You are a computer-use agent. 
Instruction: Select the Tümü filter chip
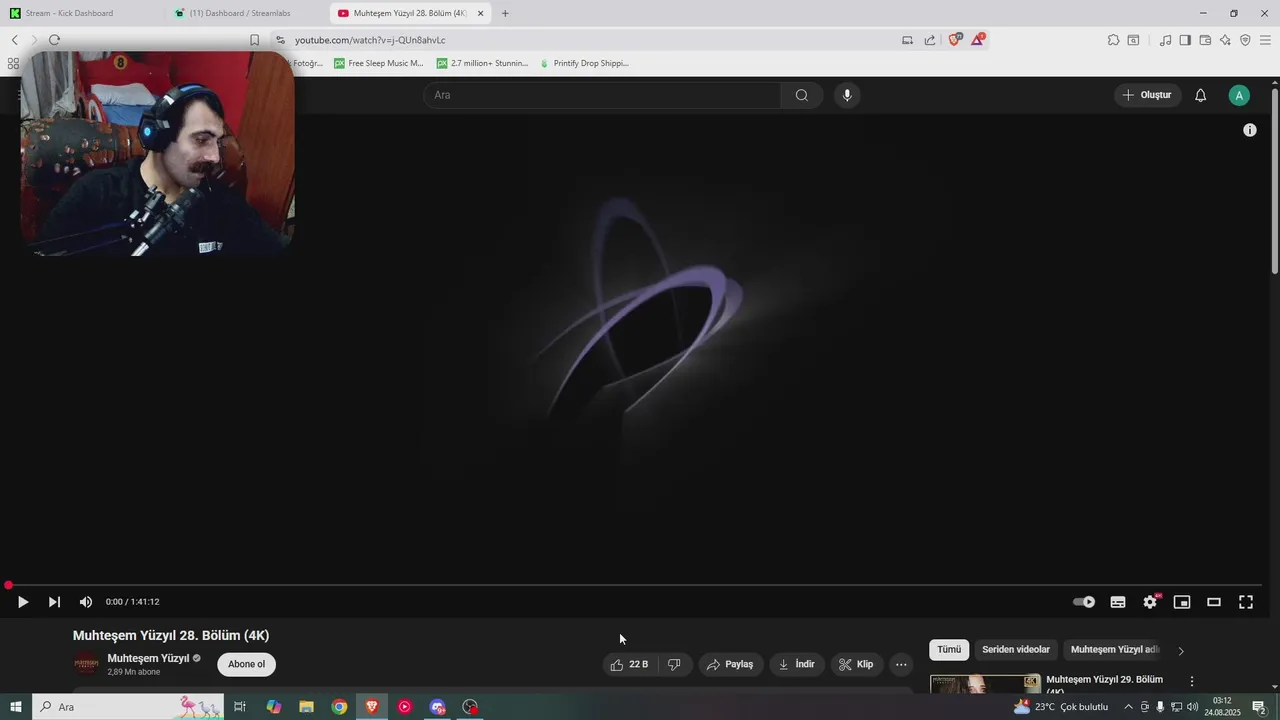949,650
